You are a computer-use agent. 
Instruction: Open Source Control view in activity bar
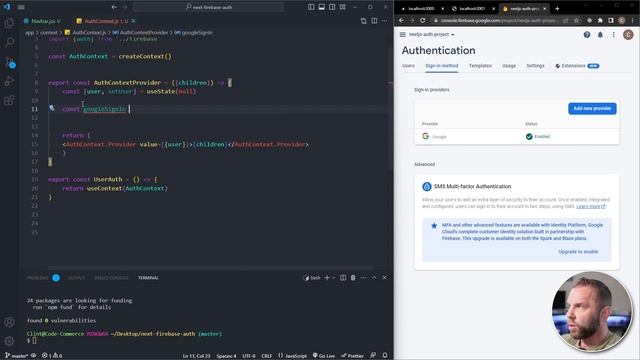[x=9, y=62]
